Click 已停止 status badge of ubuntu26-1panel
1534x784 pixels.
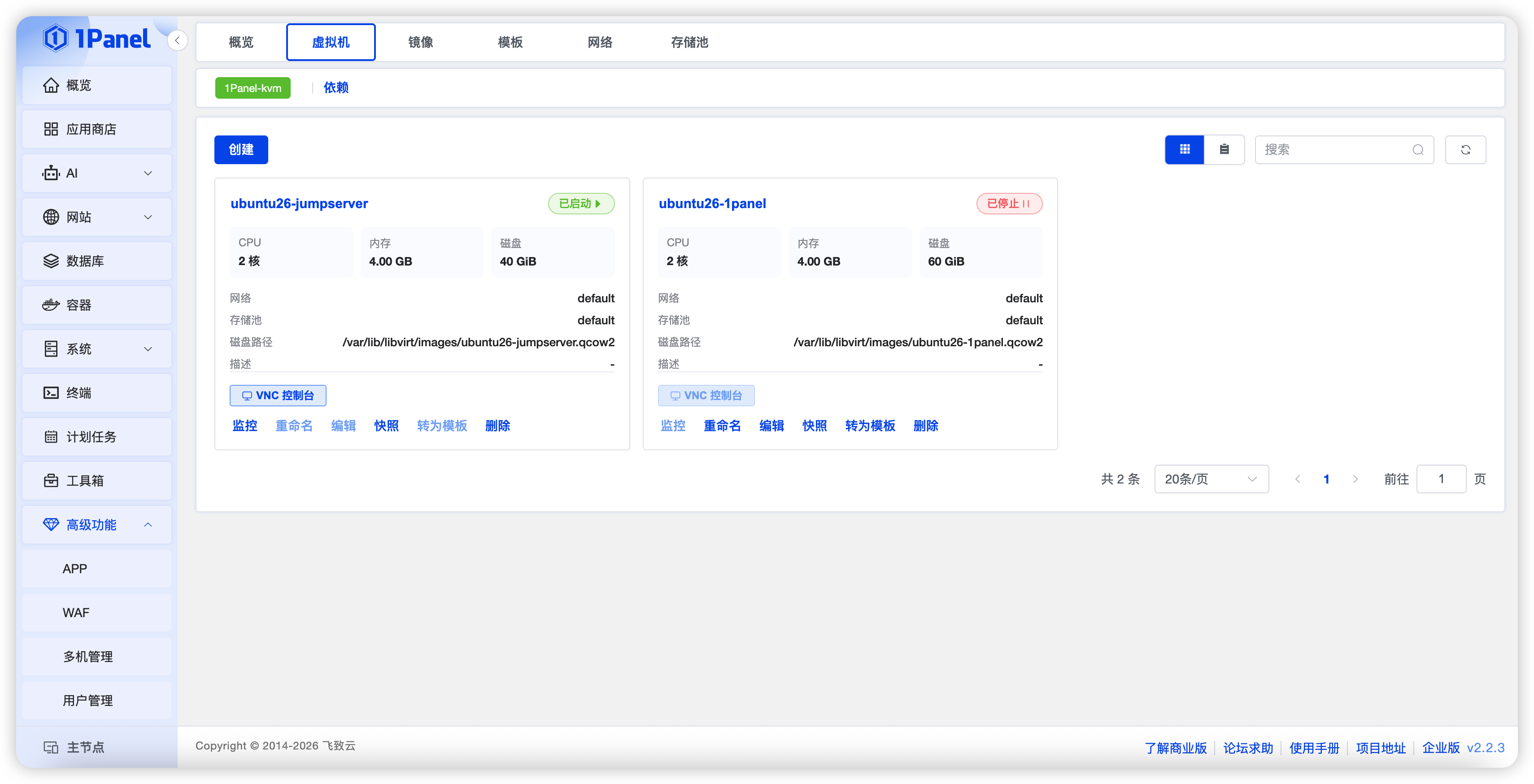[x=1009, y=204]
